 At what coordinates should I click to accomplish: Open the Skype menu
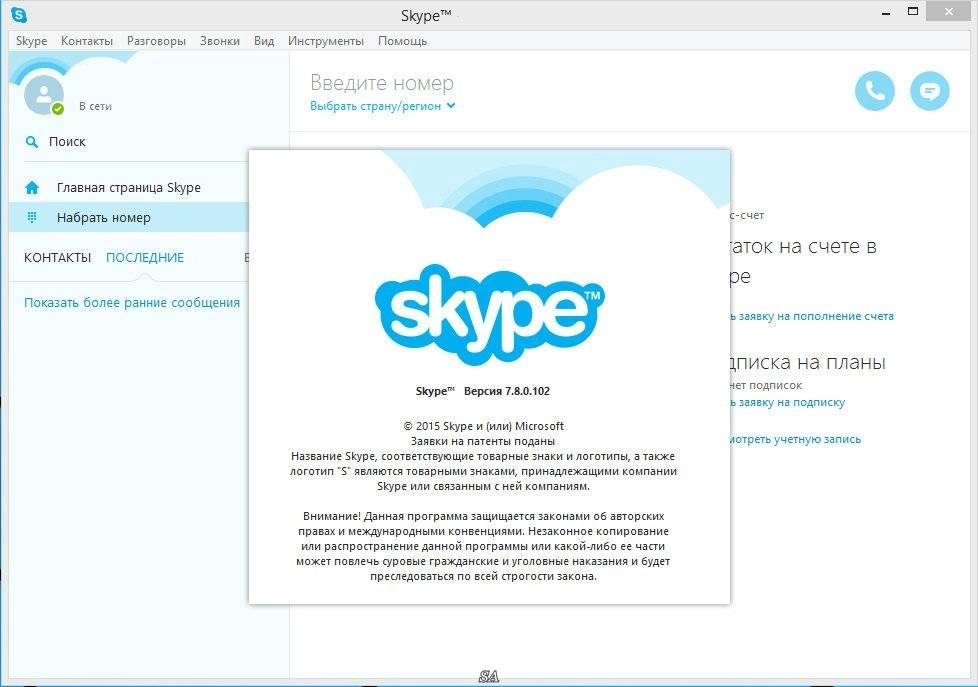click(x=31, y=41)
